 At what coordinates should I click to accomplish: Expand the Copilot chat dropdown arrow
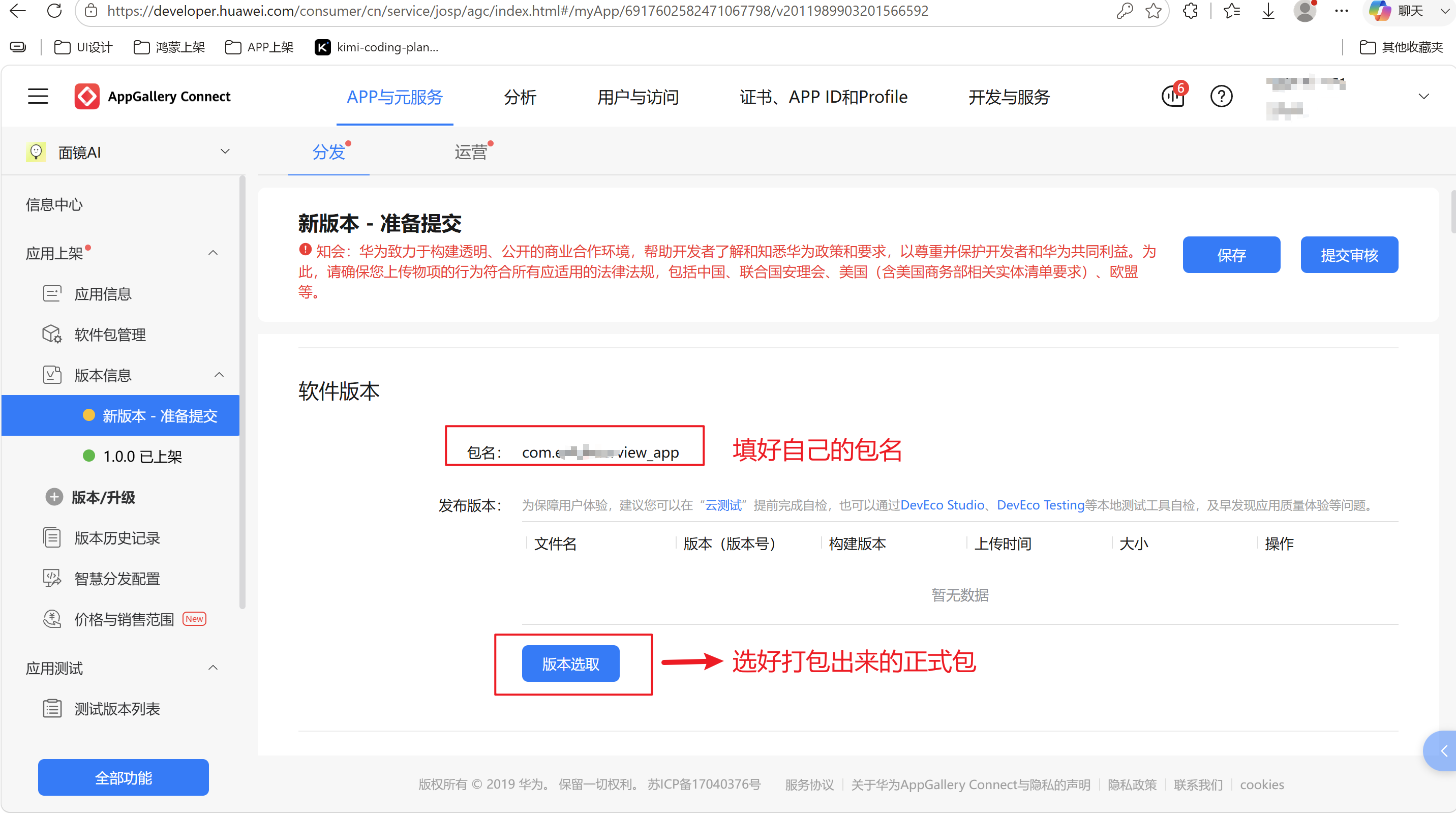[1445, 11]
